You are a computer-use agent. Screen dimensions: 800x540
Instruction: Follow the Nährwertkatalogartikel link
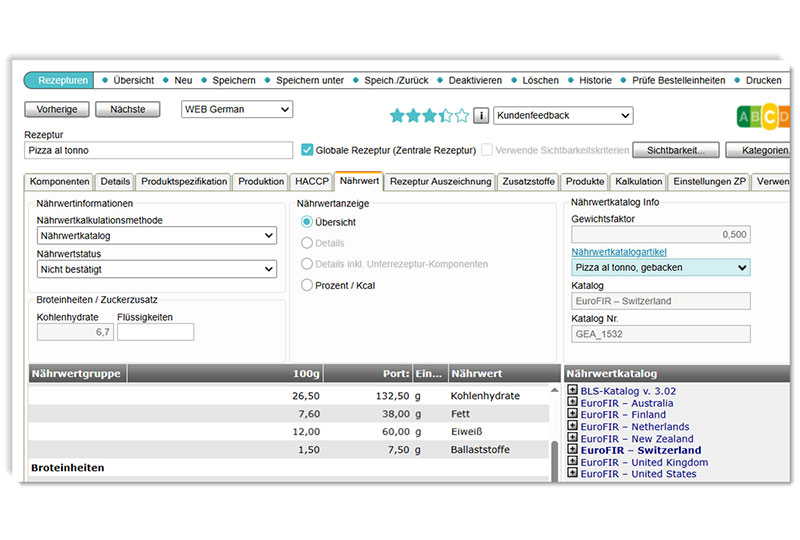[x=619, y=252]
